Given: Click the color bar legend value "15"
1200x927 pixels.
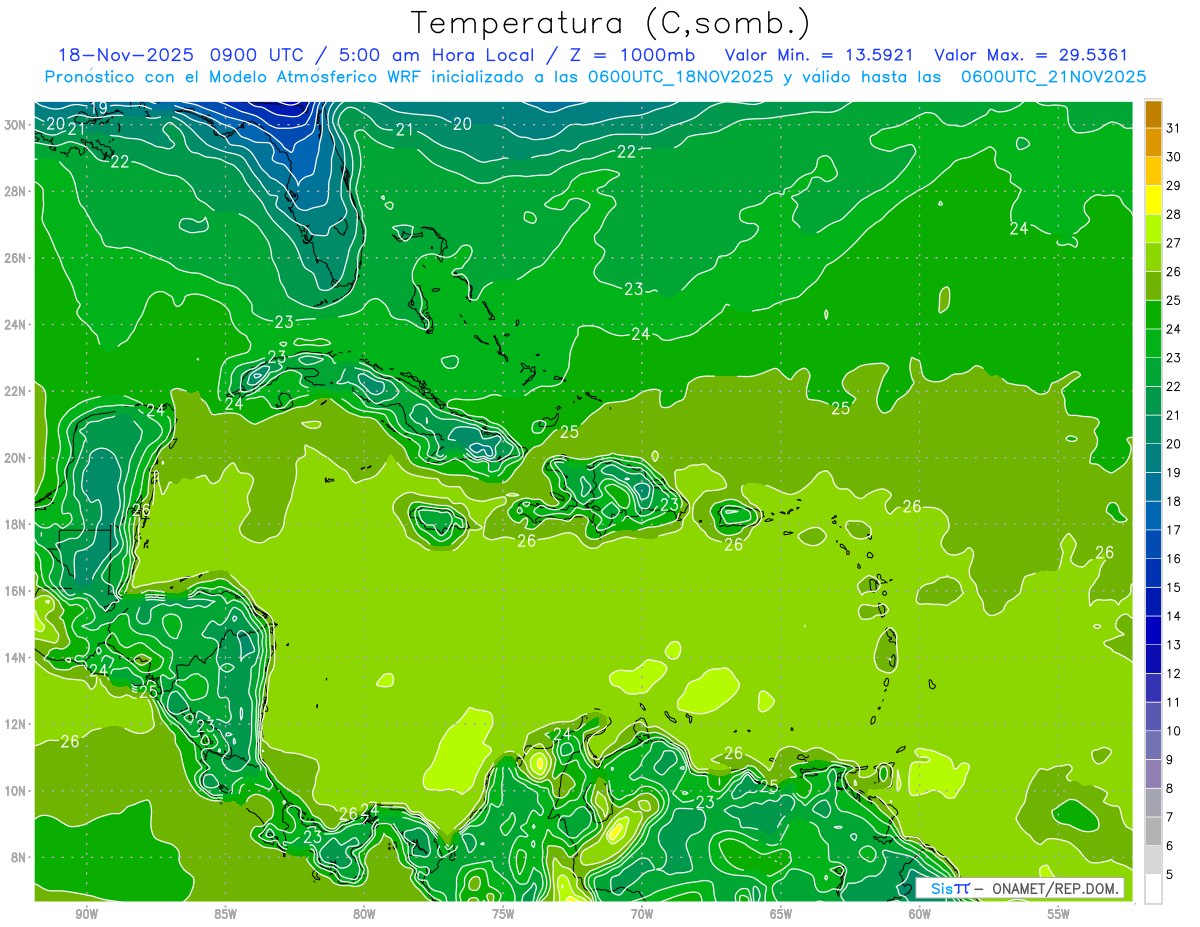Looking at the screenshot, I should click(x=1174, y=588).
